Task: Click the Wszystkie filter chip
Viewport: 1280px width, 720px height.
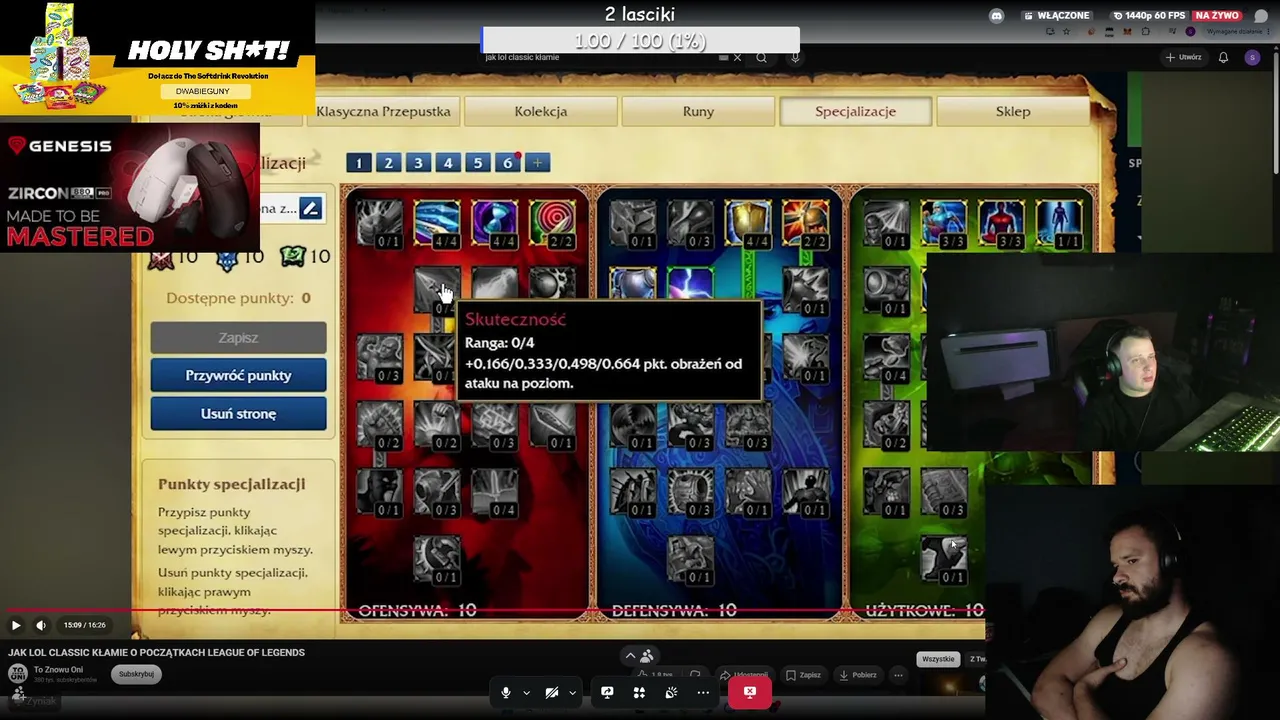Action: click(938, 659)
